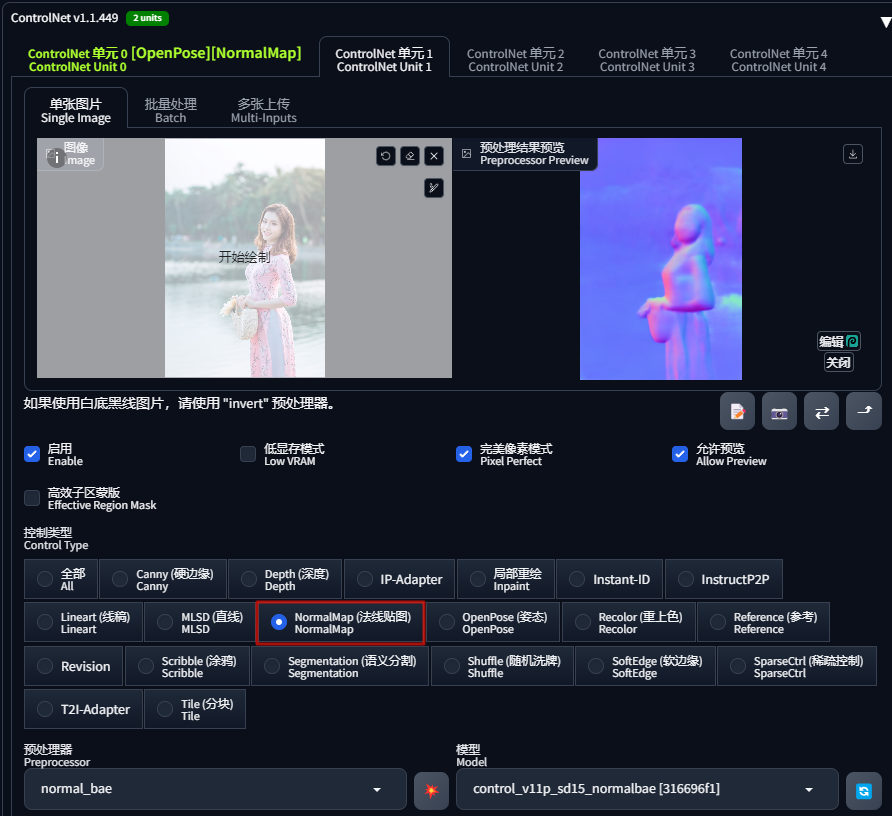Collapse ControlNet panel with triangle arrow
This screenshot has height=816, width=892.
885,22
